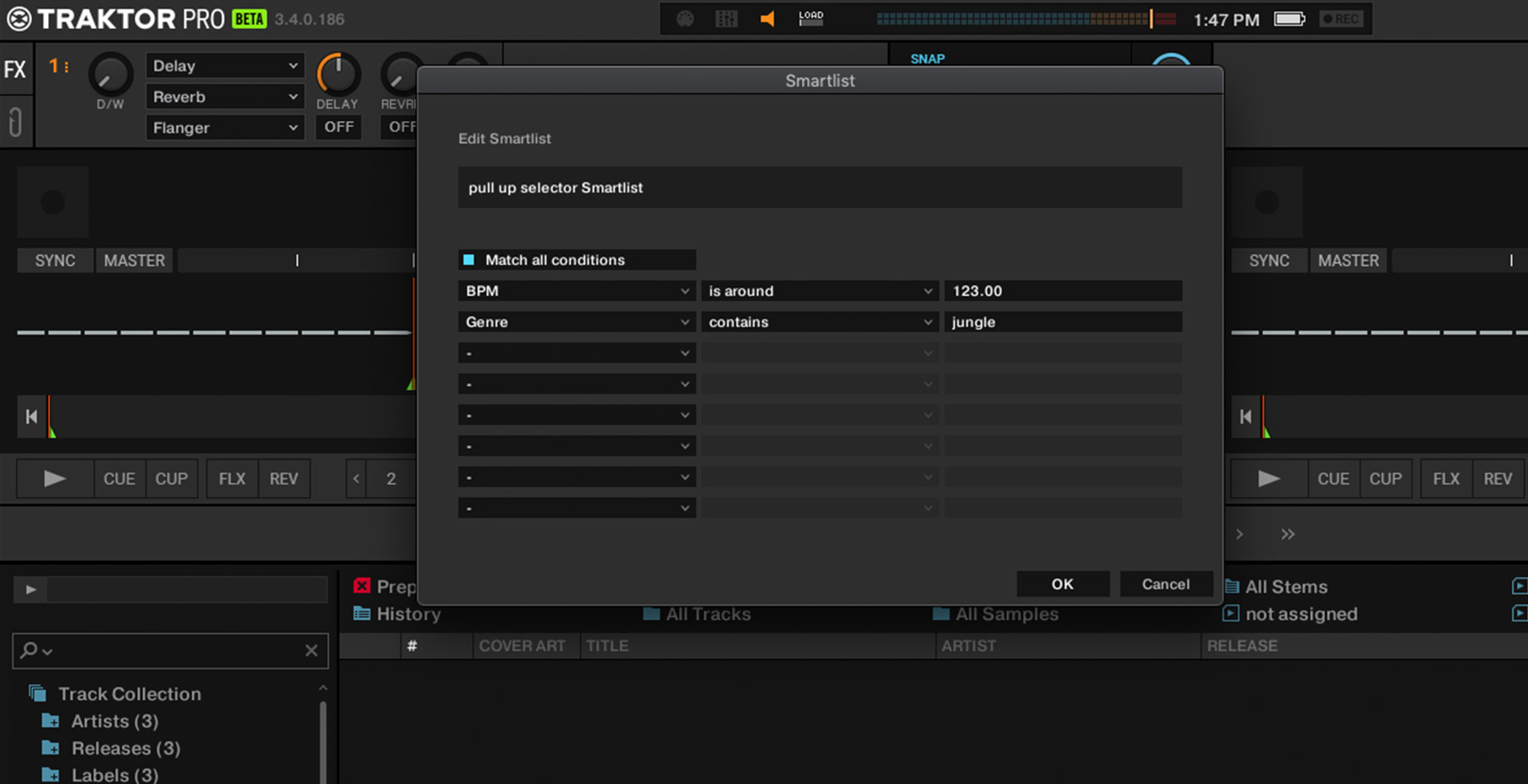
Task: Toggle Match all conditions checkbox
Action: (469, 260)
